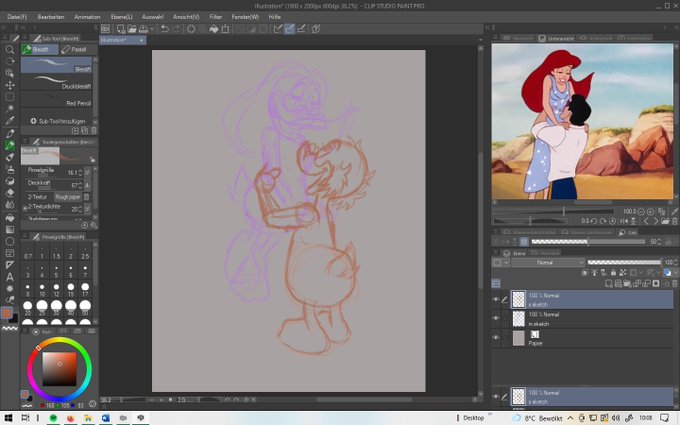Click the New file icon in command bar
The image size is (680, 425).
(121, 29)
